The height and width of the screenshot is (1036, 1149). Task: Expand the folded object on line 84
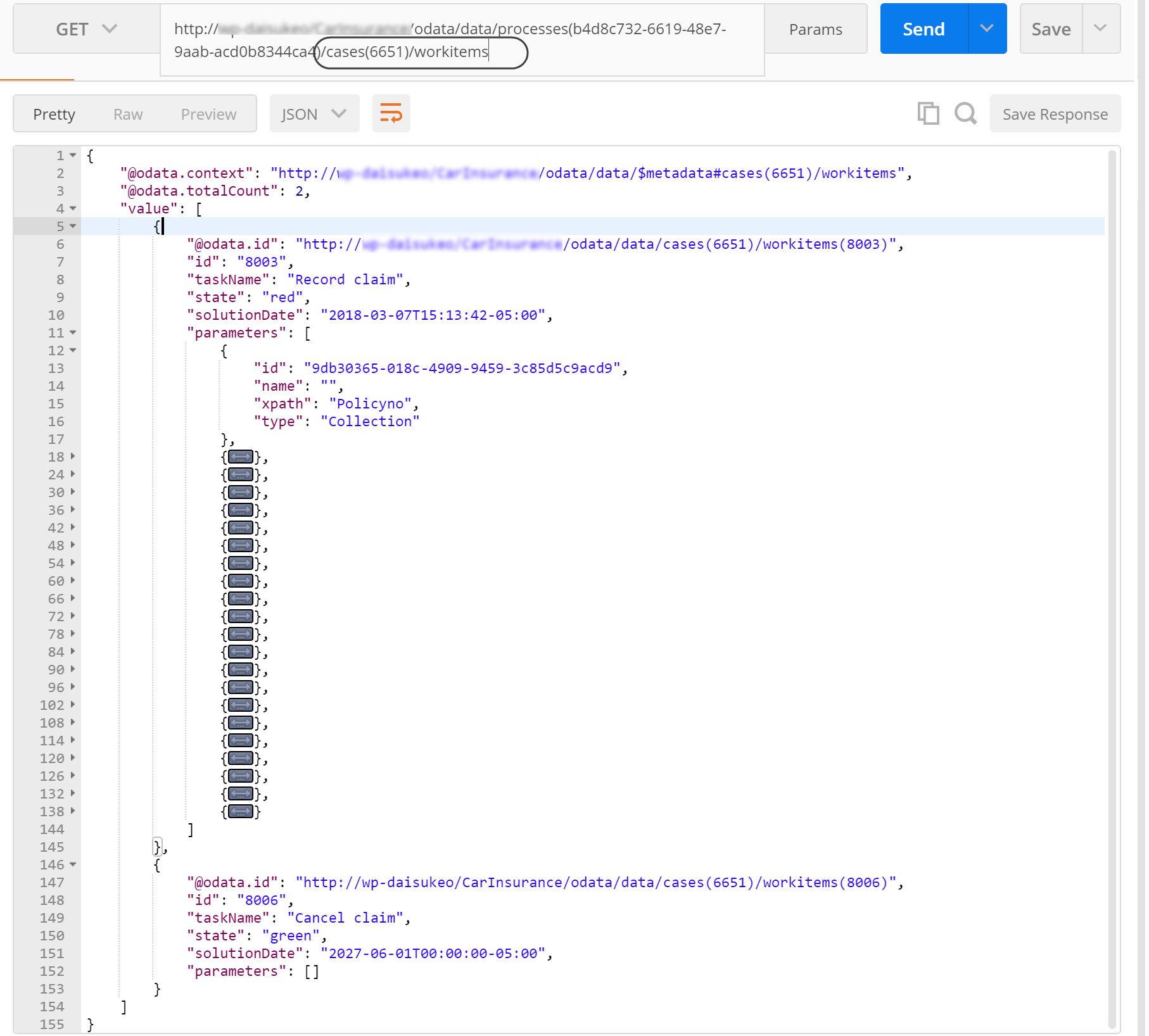(x=241, y=652)
